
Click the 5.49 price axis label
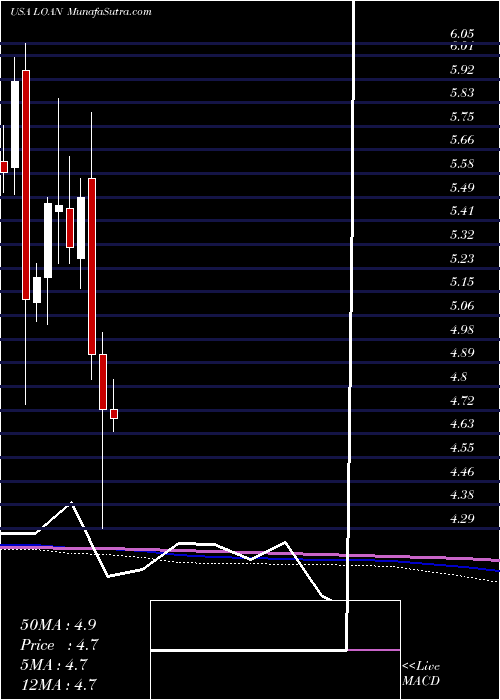click(x=462, y=187)
